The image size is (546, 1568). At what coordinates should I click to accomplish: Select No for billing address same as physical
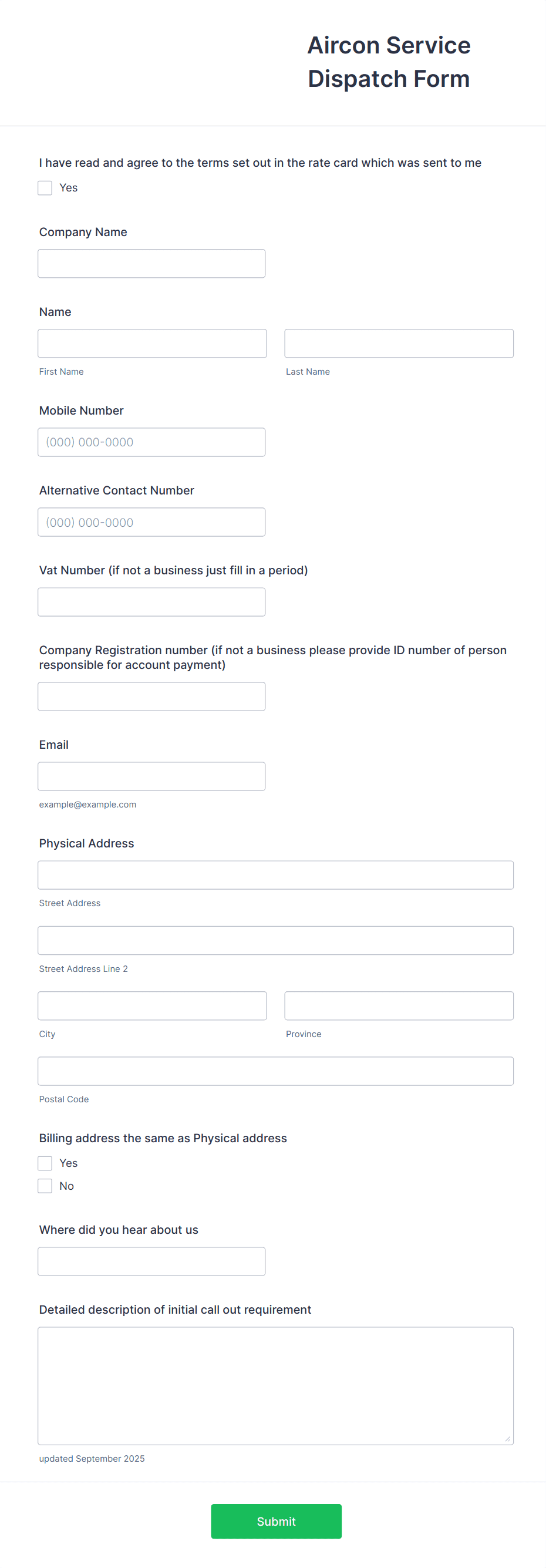point(45,1186)
